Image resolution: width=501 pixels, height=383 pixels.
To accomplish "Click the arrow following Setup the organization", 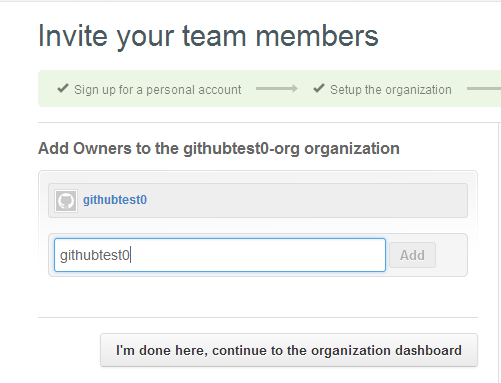I will coord(484,89).
